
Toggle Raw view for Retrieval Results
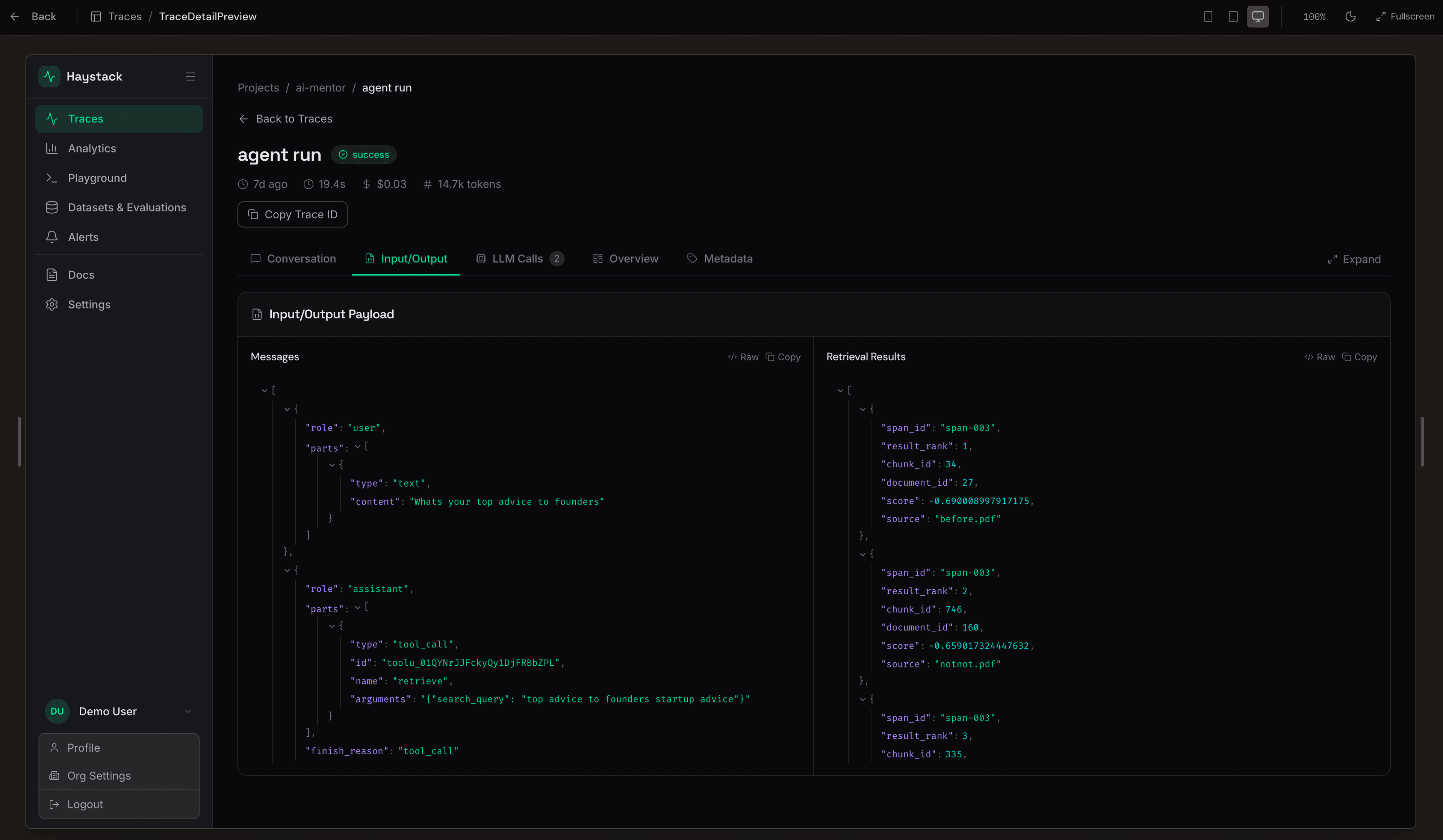click(x=1320, y=357)
